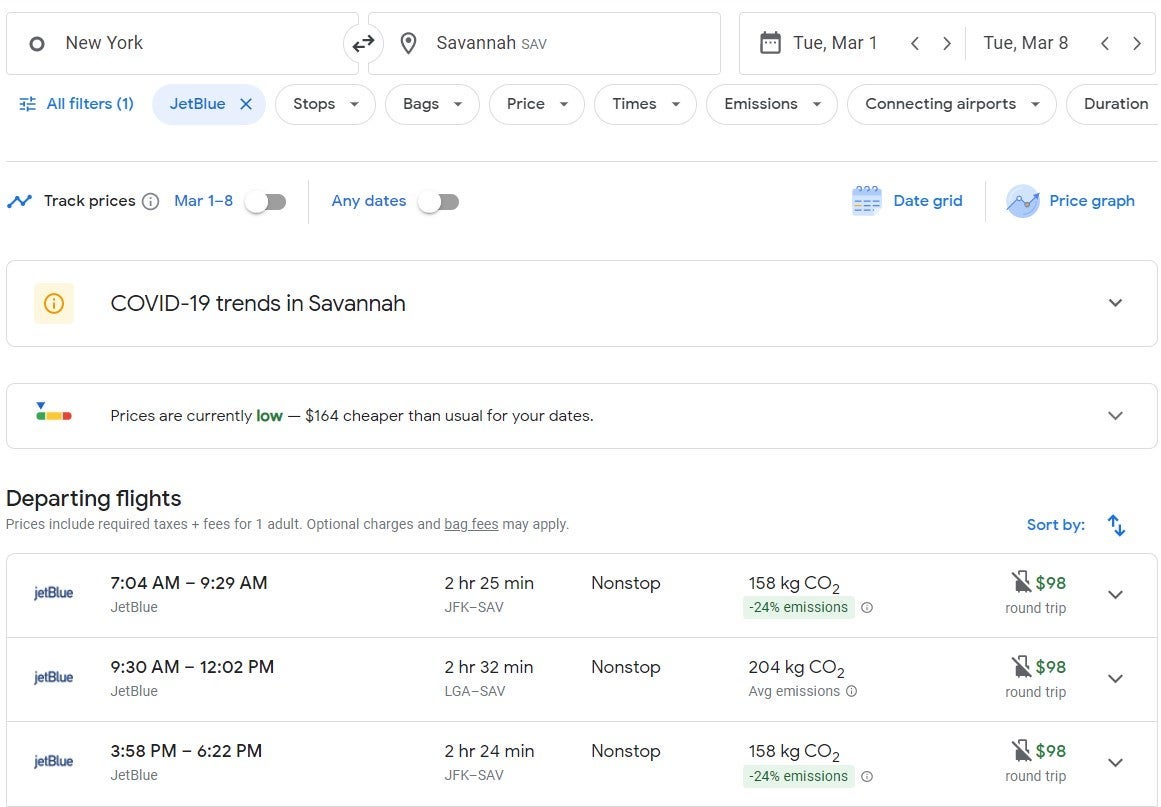Click Avg emissions info icon on 9:30 AM flight

851,692
